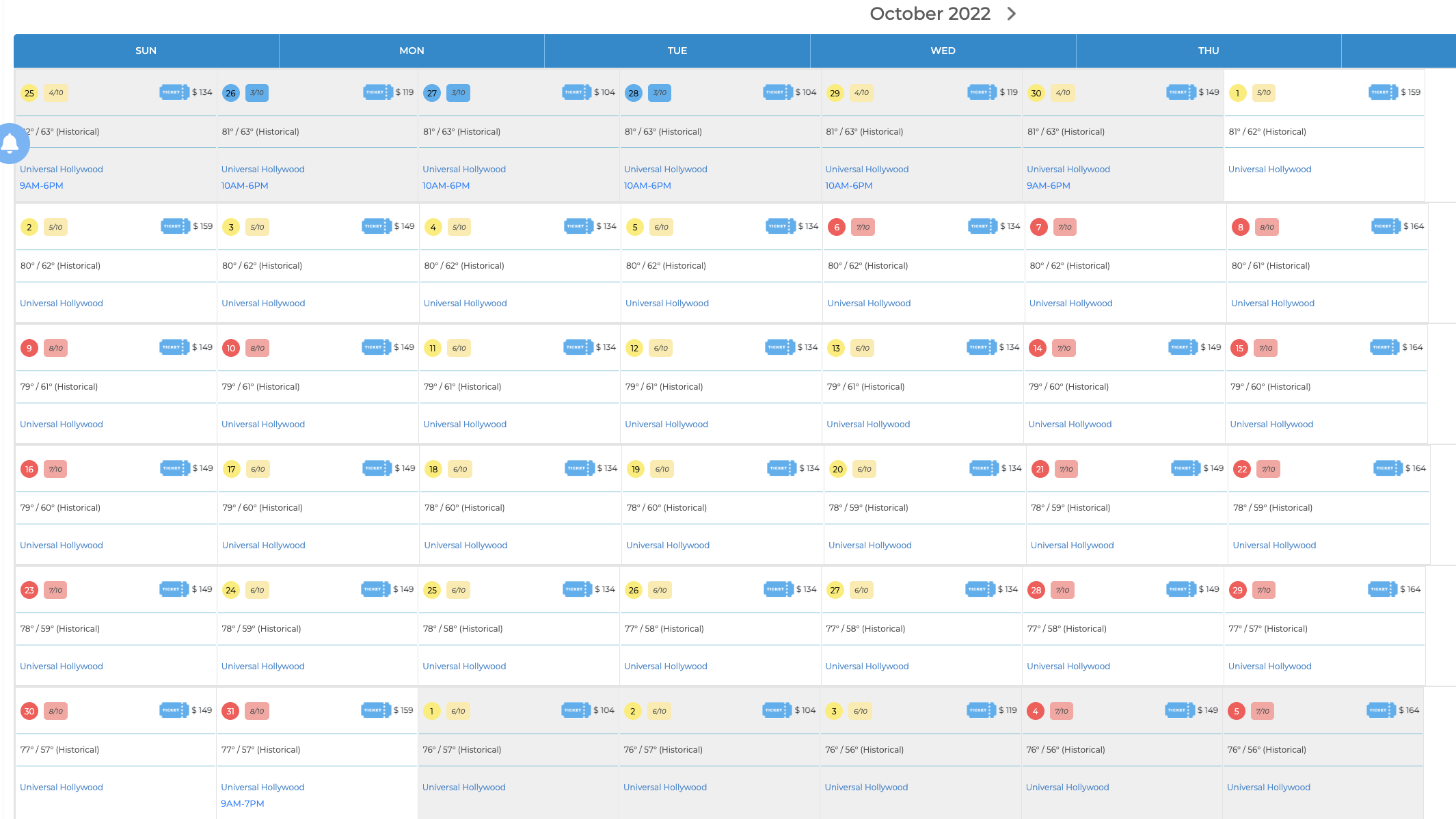
Task: Open Universal Hollywood link for October 4
Action: pos(465,303)
